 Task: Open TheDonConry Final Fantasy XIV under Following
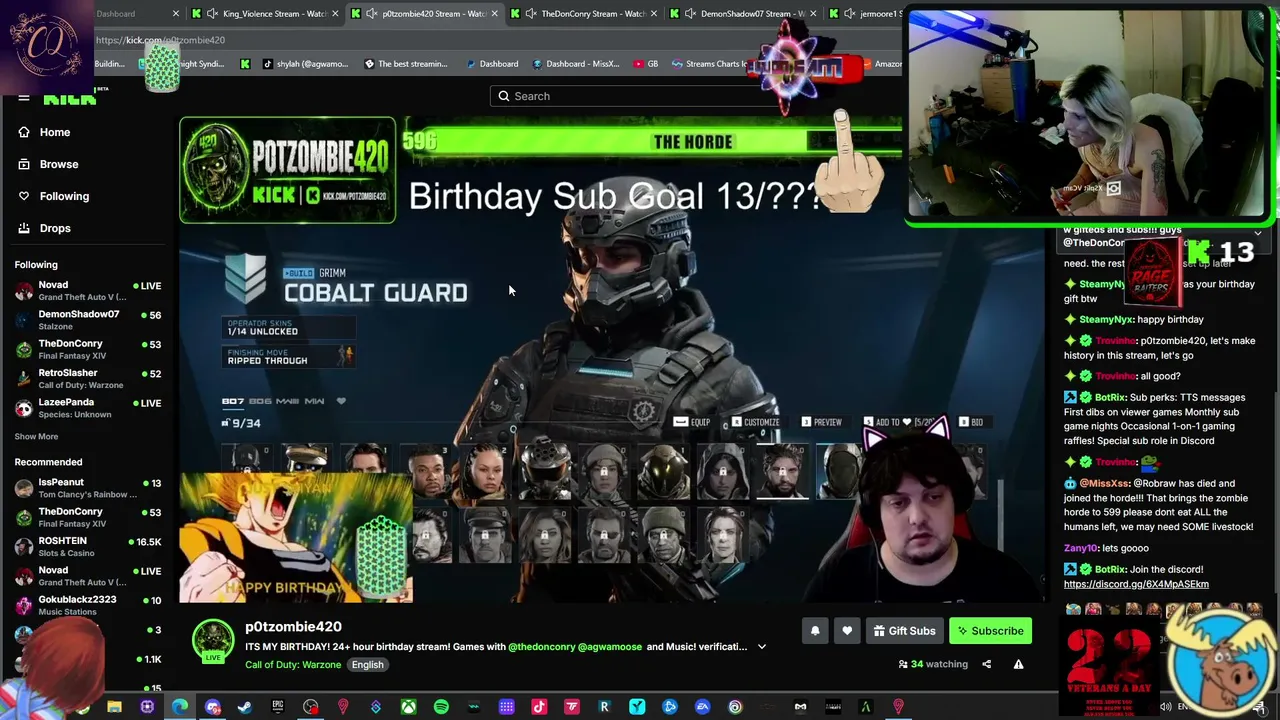87,349
